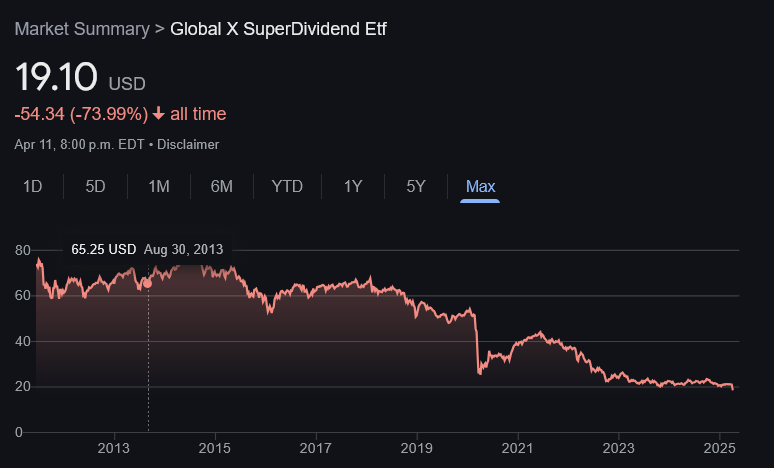Image resolution: width=774 pixels, height=468 pixels.
Task: Switch chart to 6M range
Action: tap(222, 187)
